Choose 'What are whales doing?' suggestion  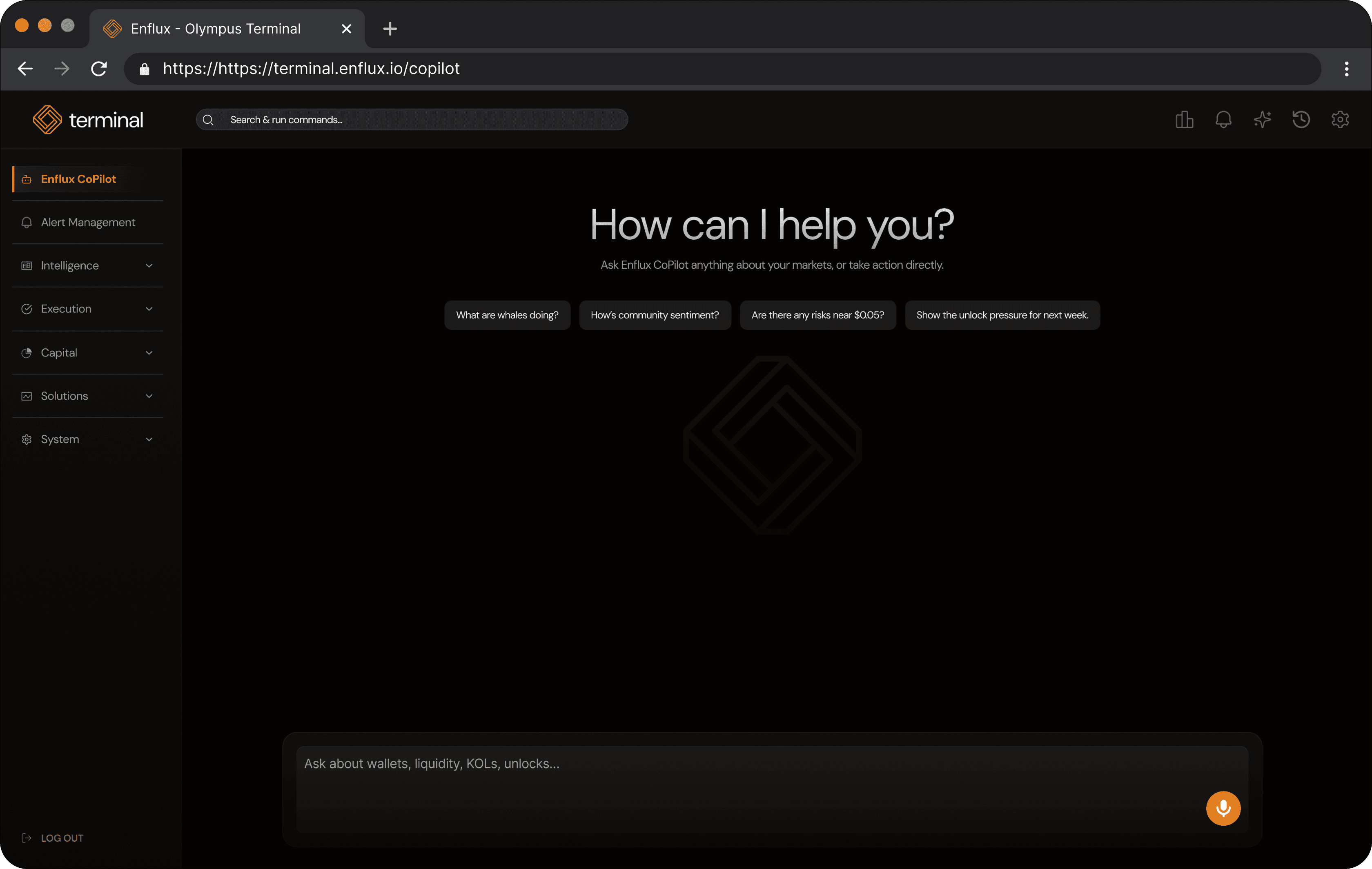click(507, 315)
